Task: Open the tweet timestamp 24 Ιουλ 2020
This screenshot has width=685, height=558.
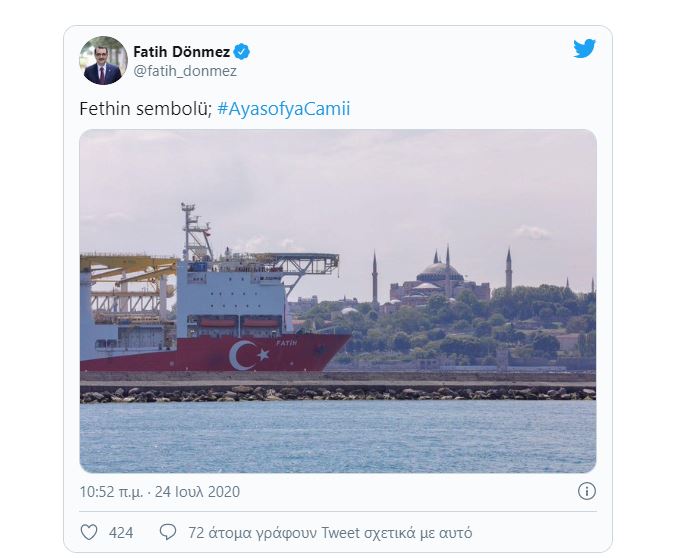Action: (x=197, y=492)
